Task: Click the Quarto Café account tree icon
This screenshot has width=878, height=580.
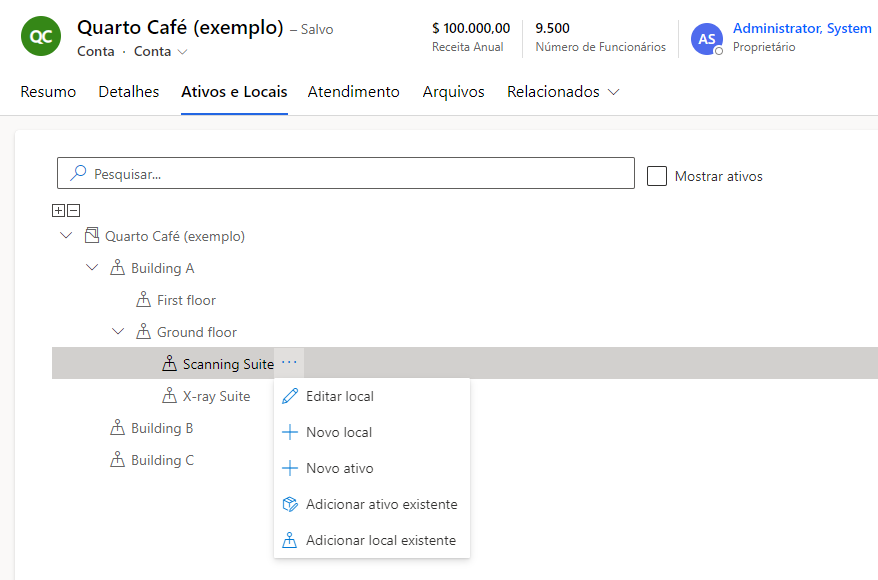Action: pyautogui.click(x=92, y=236)
